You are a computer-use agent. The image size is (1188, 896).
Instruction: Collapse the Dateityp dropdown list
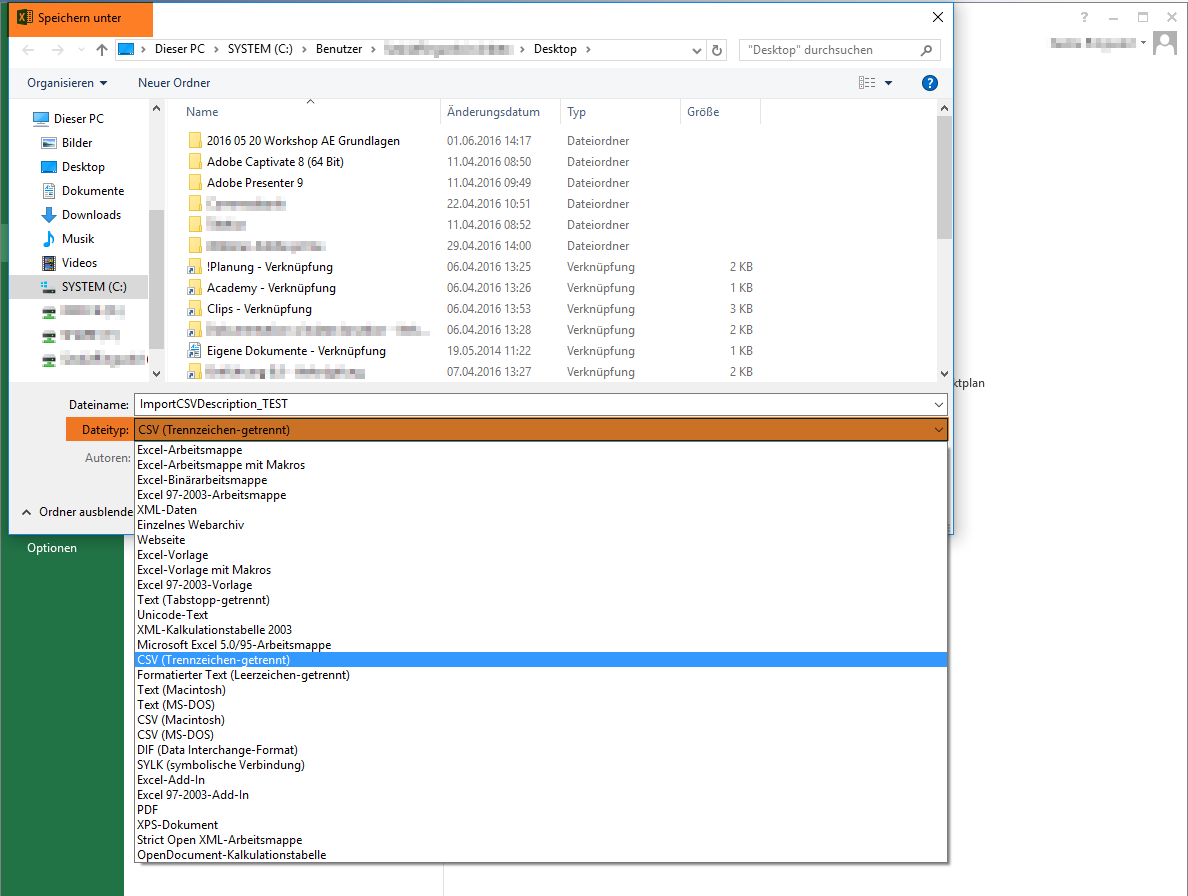pos(939,430)
